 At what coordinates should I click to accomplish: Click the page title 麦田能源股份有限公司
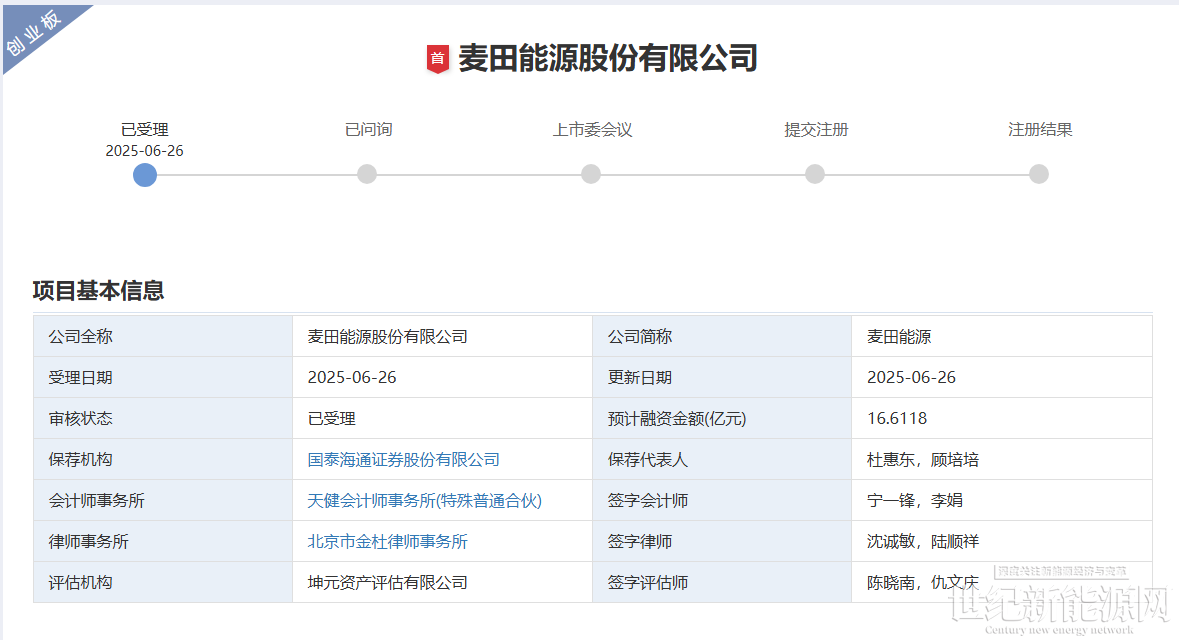click(608, 59)
